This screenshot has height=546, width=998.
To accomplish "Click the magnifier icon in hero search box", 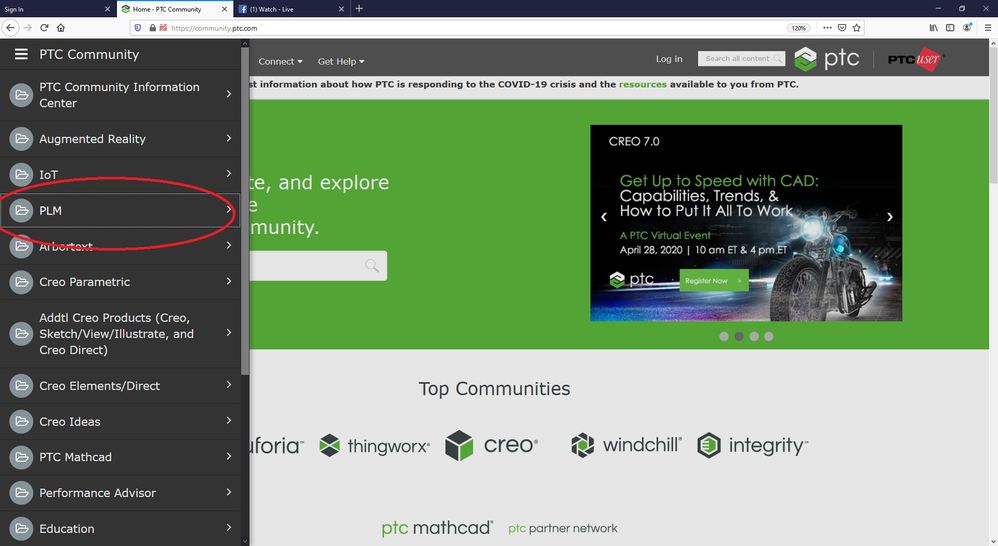I will 372,265.
